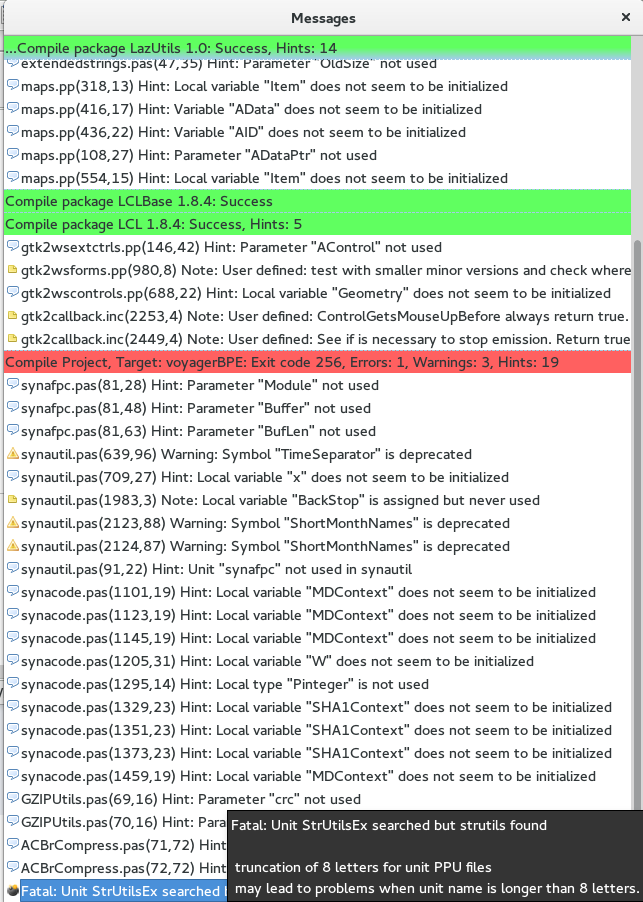
Task: Select Compile package LCLBase 1.8.4 Success header
Action: pyautogui.click(x=317, y=201)
